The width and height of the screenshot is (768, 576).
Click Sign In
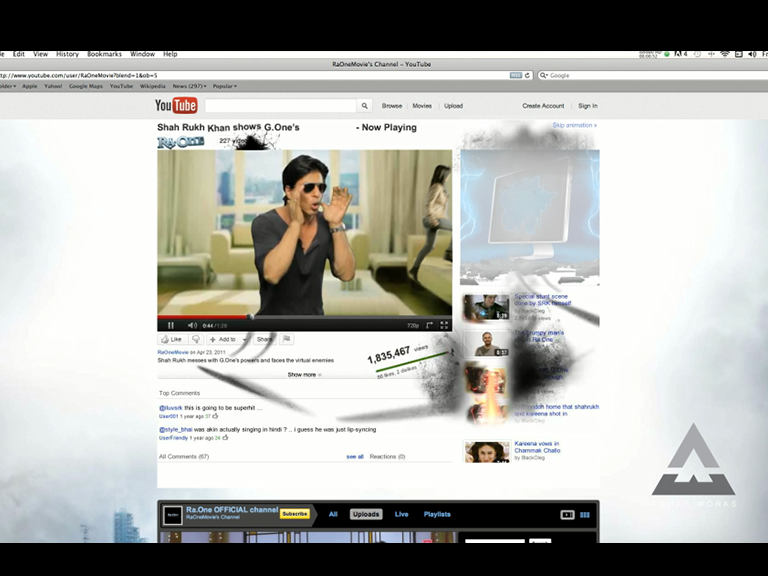coord(588,106)
